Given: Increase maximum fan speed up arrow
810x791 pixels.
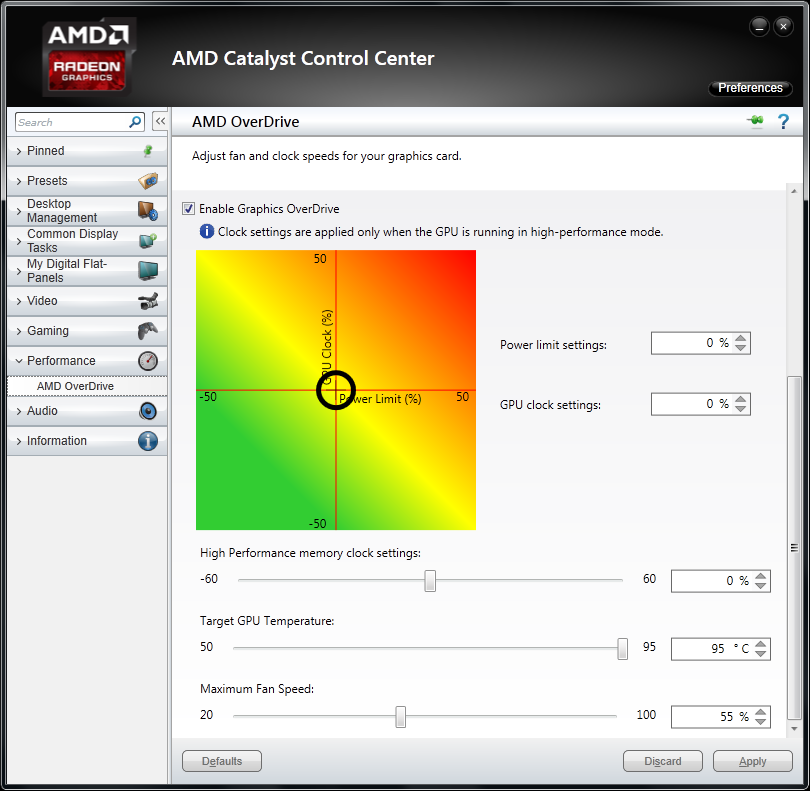Looking at the screenshot, I should 760,712.
